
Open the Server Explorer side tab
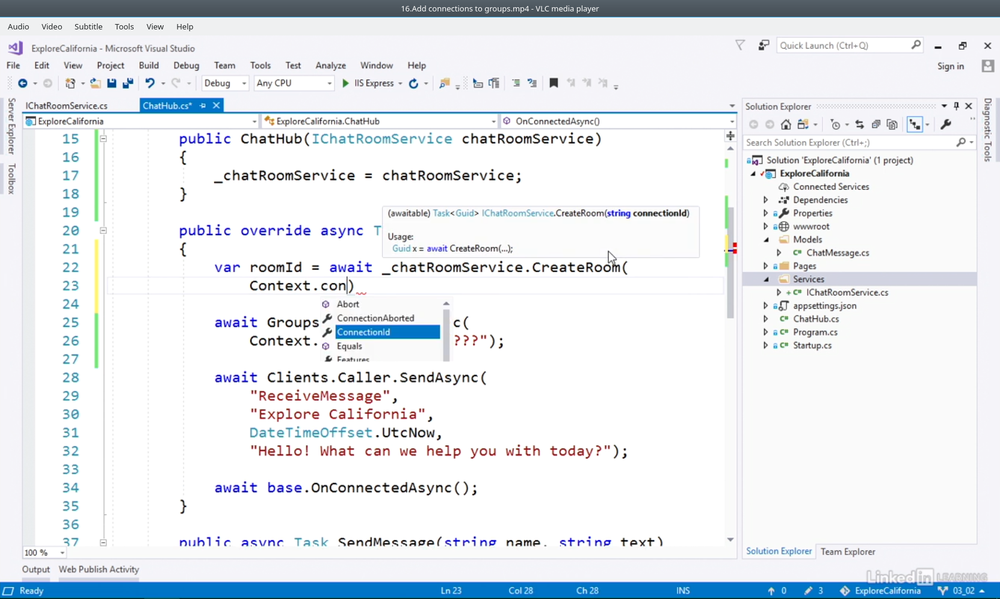pyautogui.click(x=11, y=126)
